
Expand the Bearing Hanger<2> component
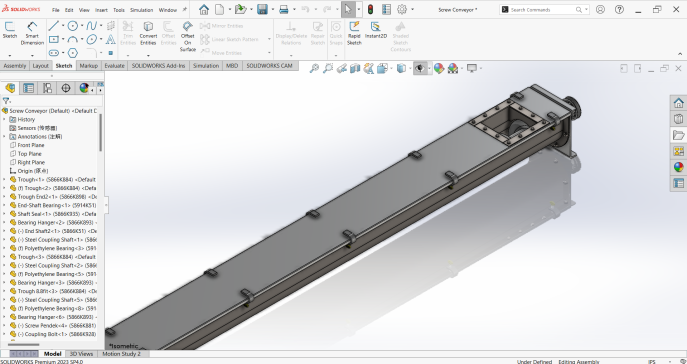[4, 223]
